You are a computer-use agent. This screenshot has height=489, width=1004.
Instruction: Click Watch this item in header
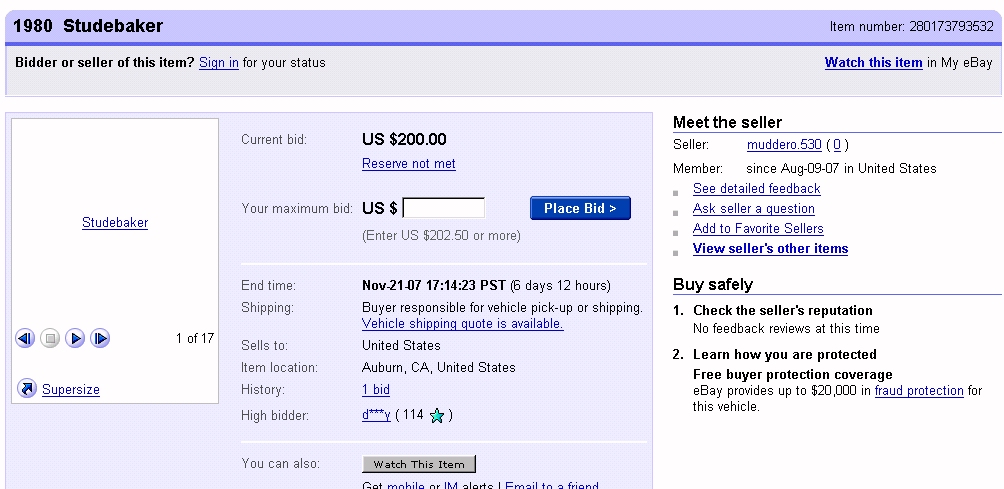click(x=873, y=63)
